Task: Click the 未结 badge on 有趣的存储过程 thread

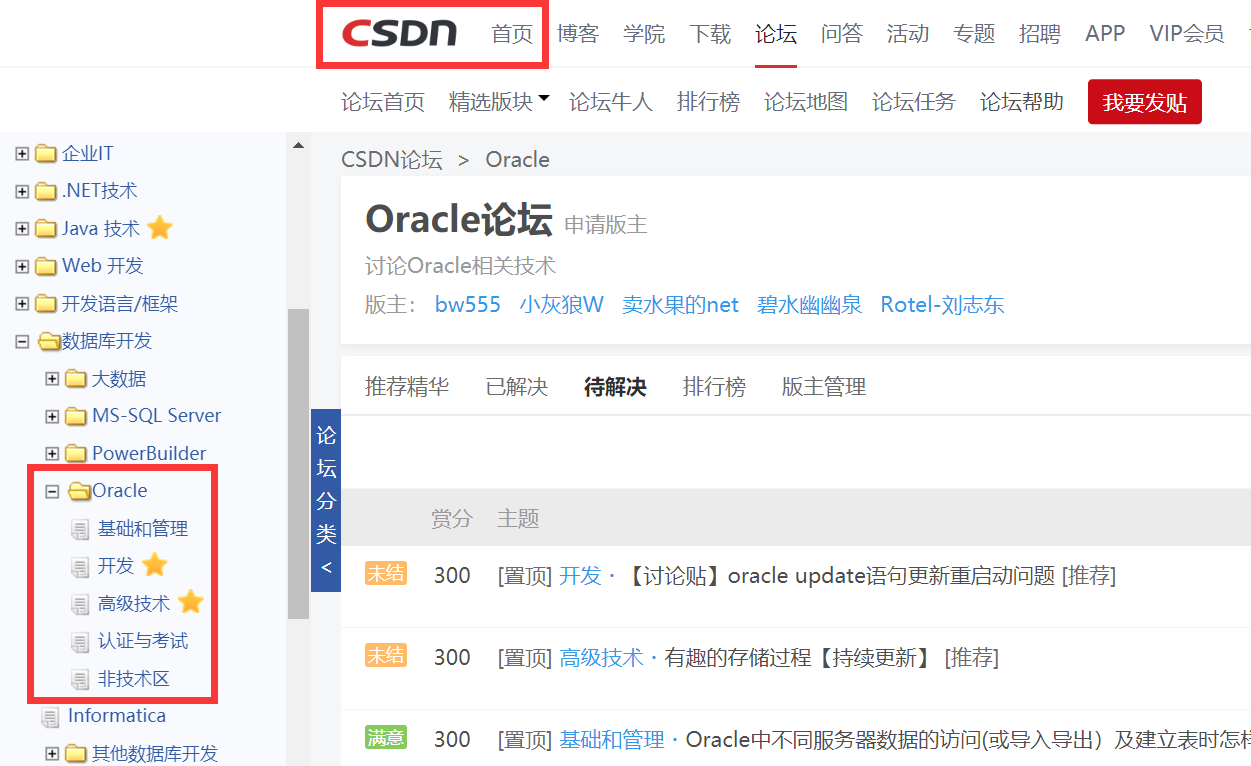Action: (386, 655)
